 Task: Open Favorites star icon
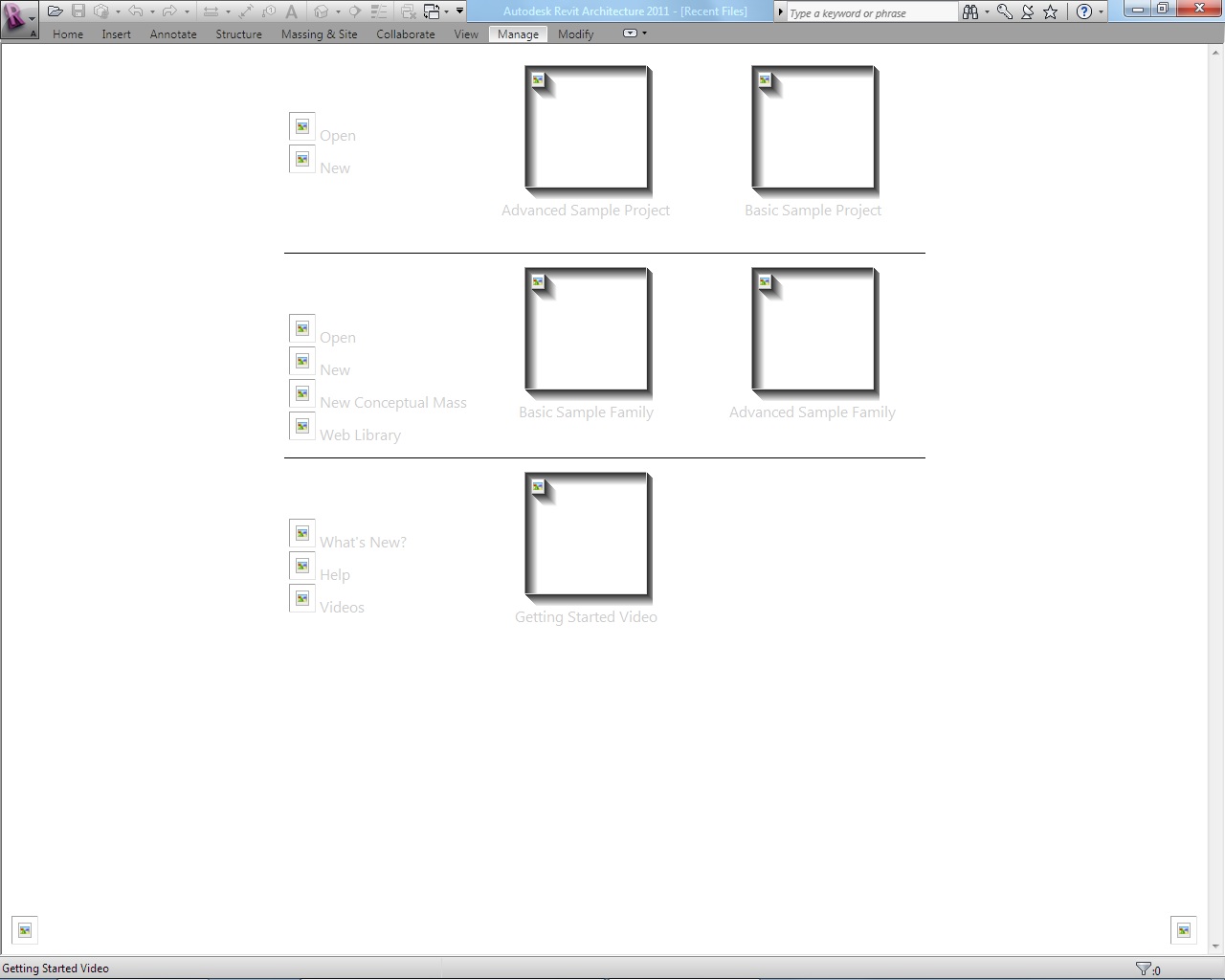[1051, 11]
